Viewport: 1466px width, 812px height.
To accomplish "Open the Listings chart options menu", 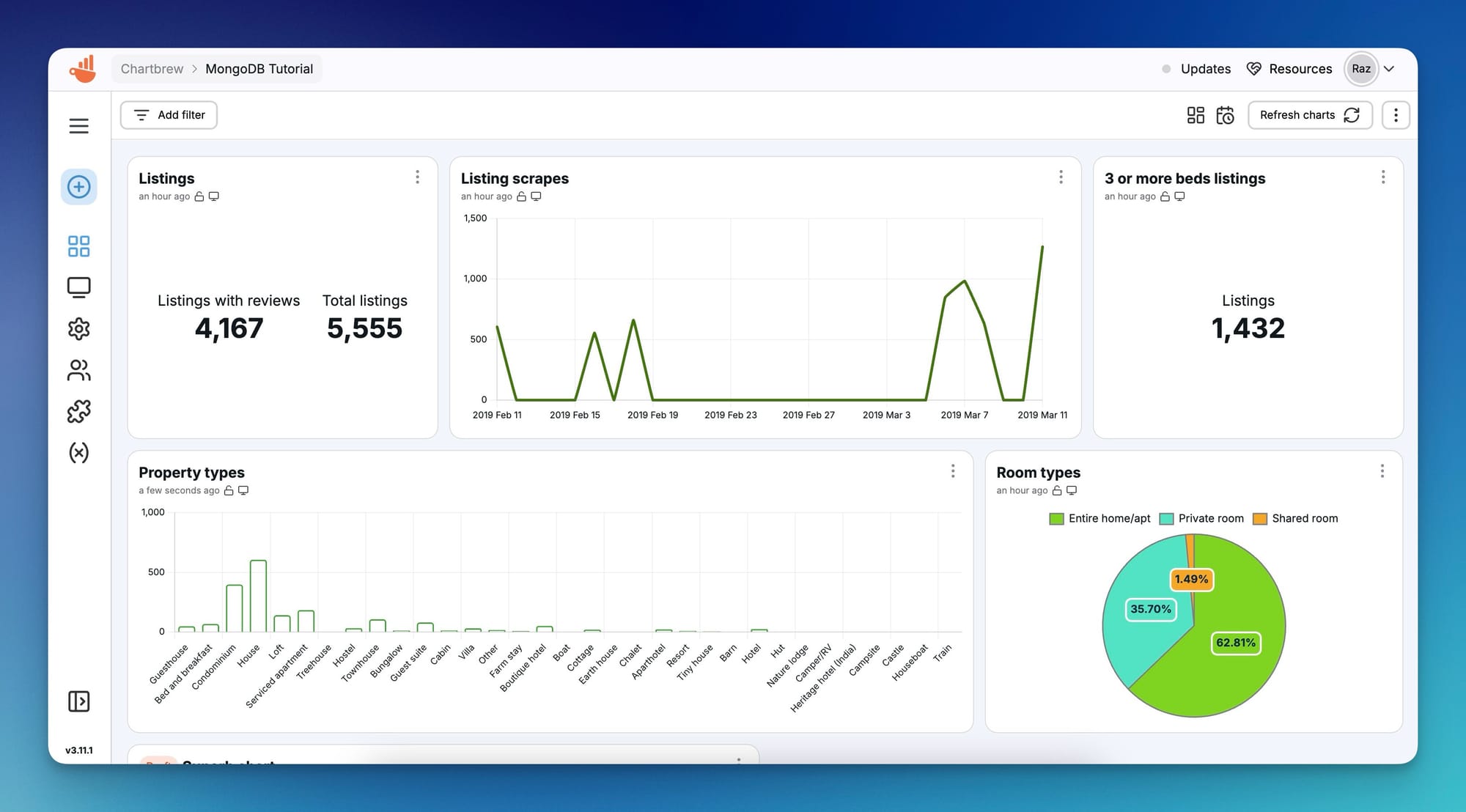I will (418, 177).
